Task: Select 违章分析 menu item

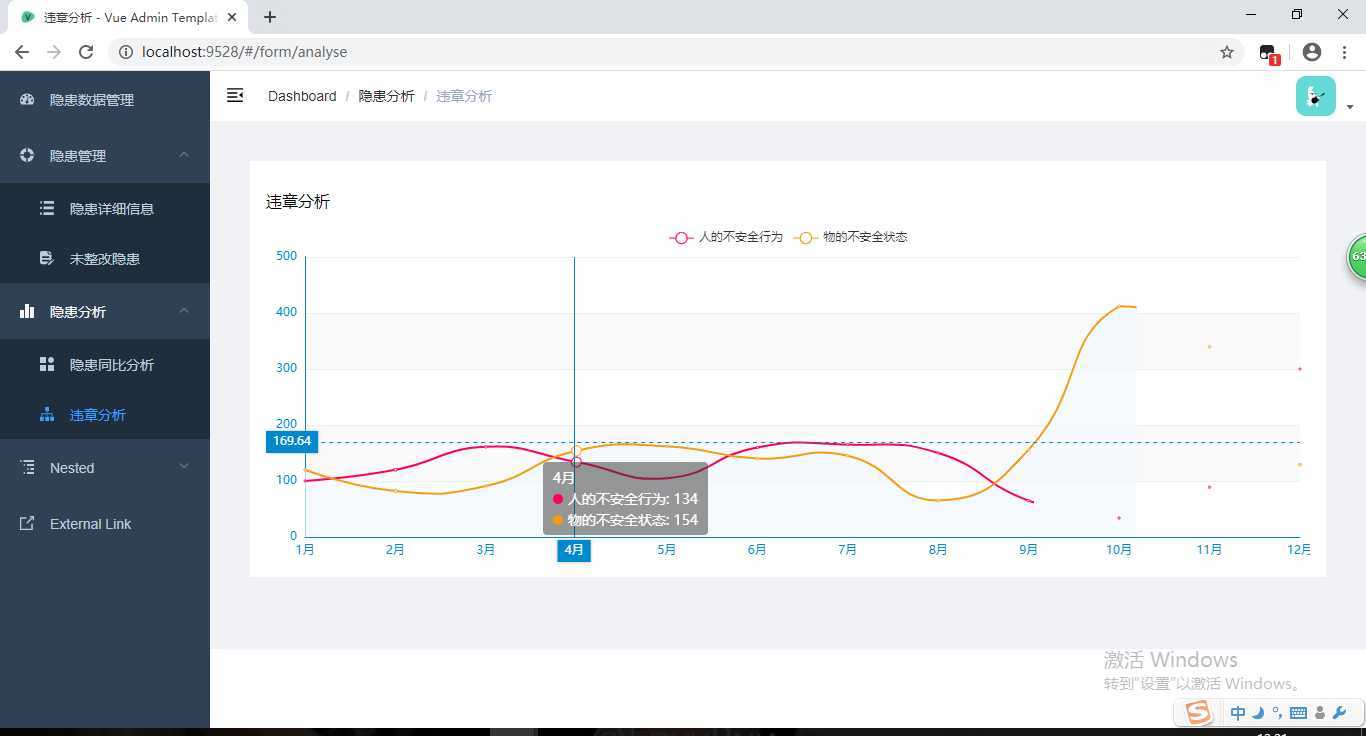Action: pos(105,414)
